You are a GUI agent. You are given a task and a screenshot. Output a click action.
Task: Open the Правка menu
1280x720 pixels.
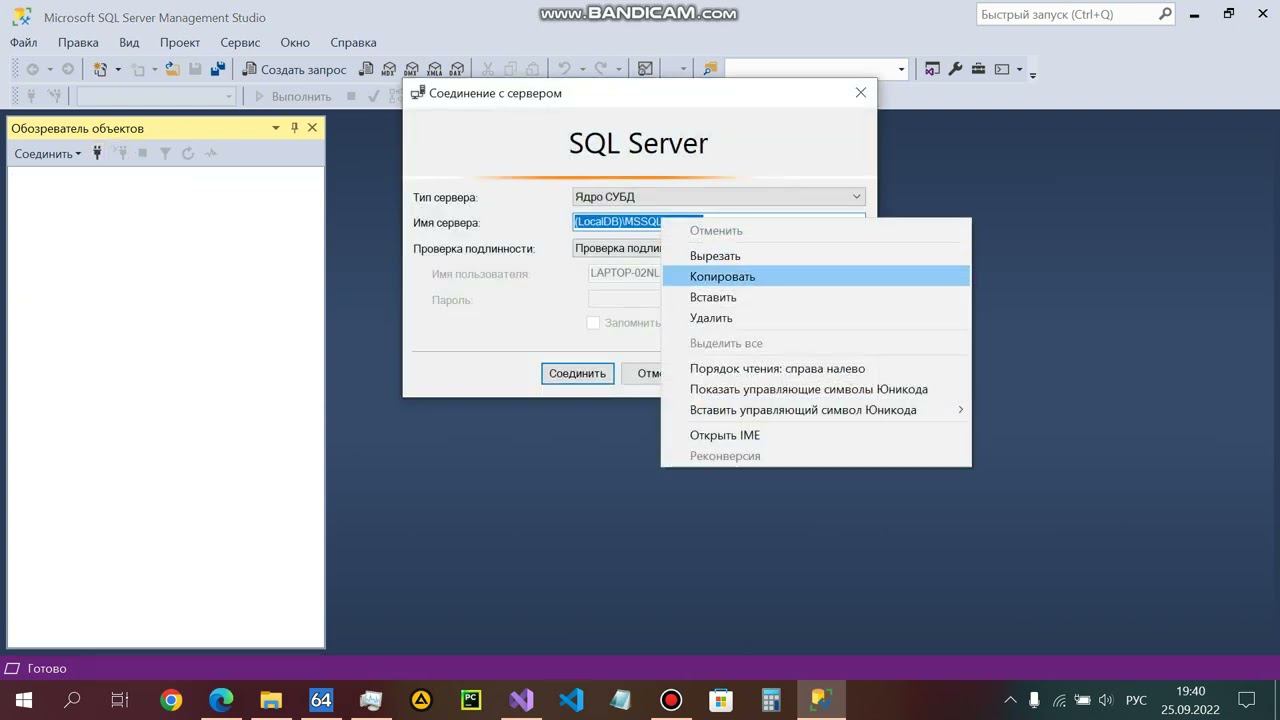click(78, 42)
